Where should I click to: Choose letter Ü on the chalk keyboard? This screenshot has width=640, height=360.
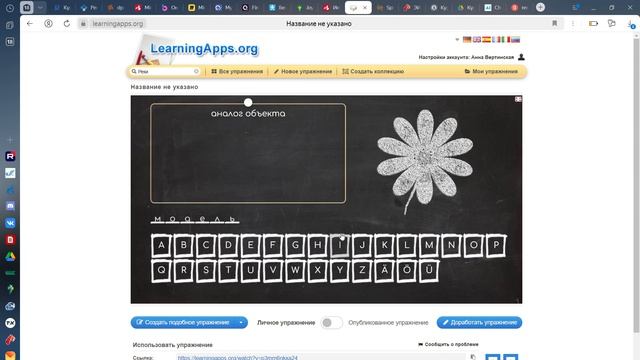pyautogui.click(x=429, y=271)
